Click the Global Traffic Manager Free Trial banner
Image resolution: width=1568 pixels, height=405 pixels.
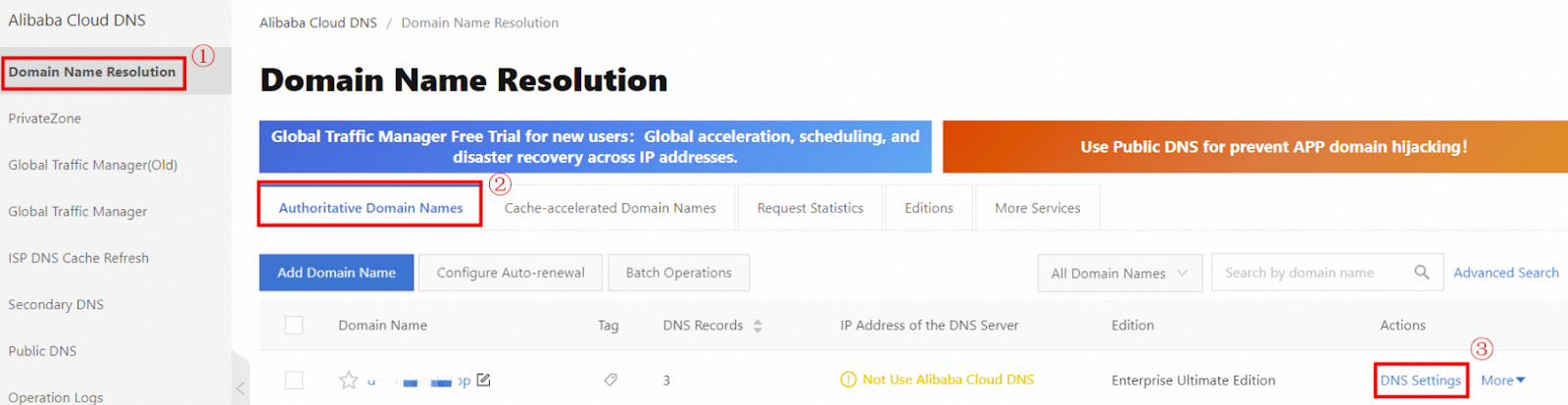[595, 146]
